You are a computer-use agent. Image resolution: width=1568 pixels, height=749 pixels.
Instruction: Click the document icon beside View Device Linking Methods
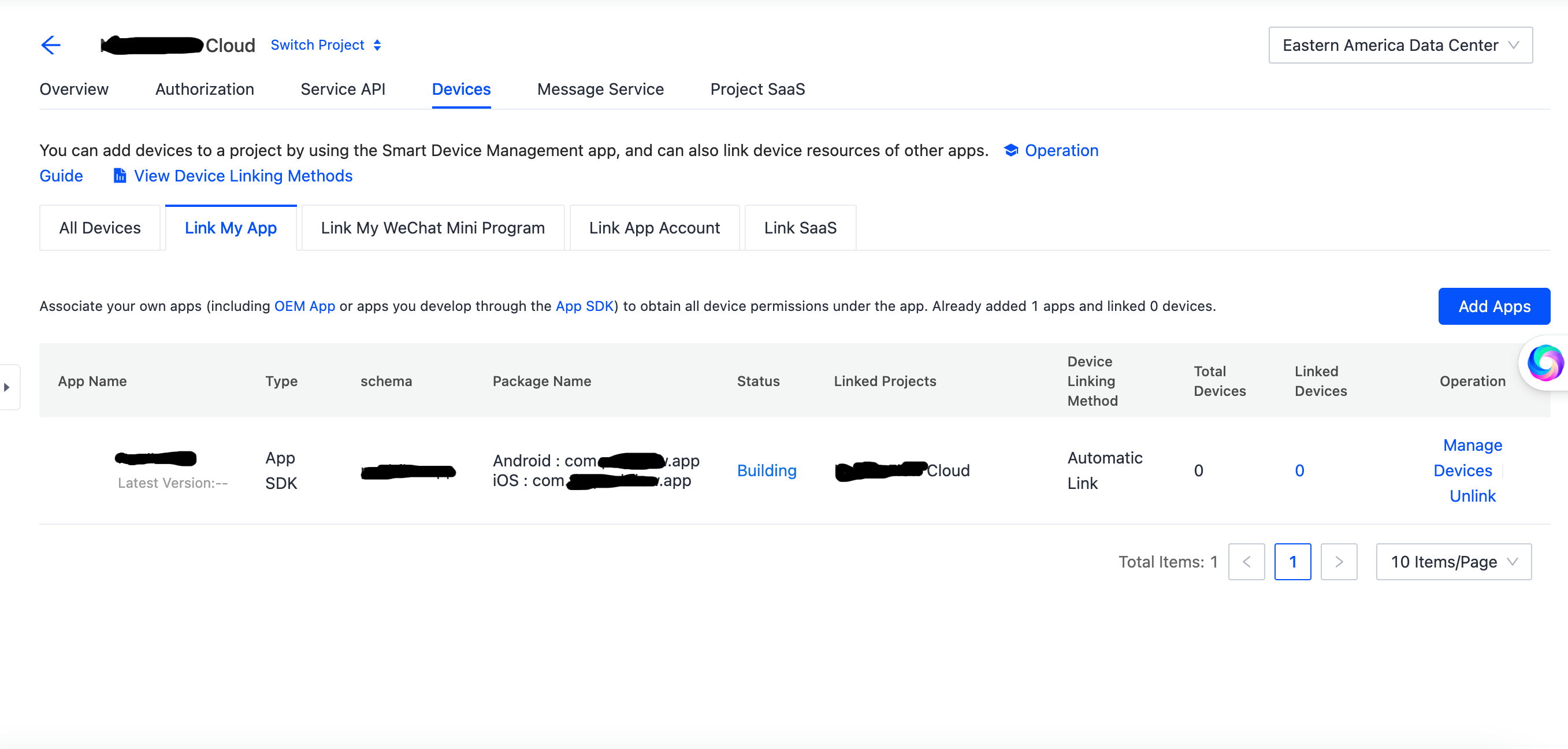pos(119,175)
